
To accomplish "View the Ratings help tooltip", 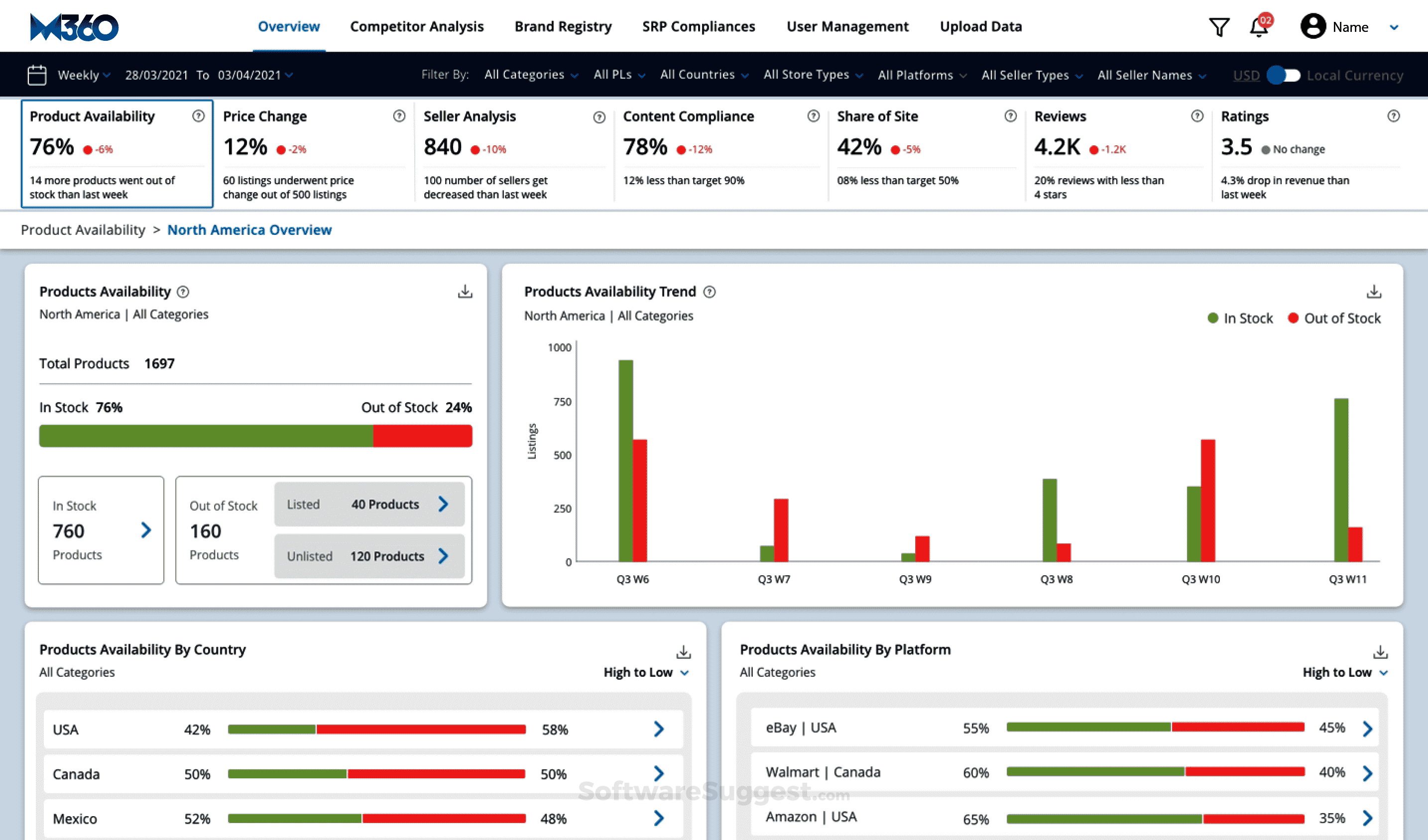I will [1395, 115].
